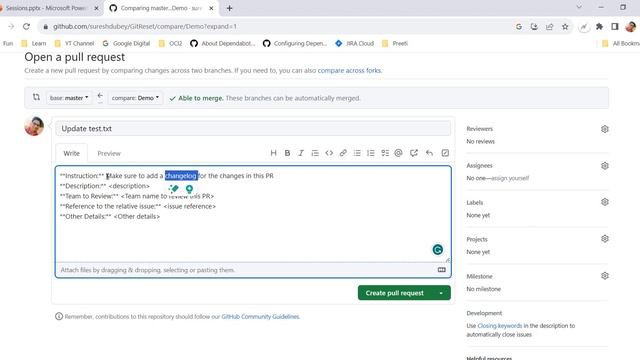Open the Chrome profile avatar
The height and width of the screenshot is (360, 640).
[630, 27]
